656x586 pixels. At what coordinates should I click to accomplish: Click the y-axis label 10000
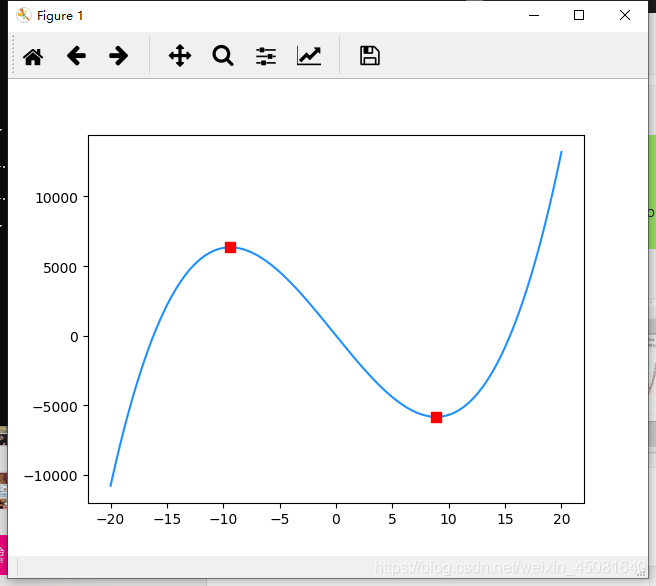pyautogui.click(x=56, y=198)
